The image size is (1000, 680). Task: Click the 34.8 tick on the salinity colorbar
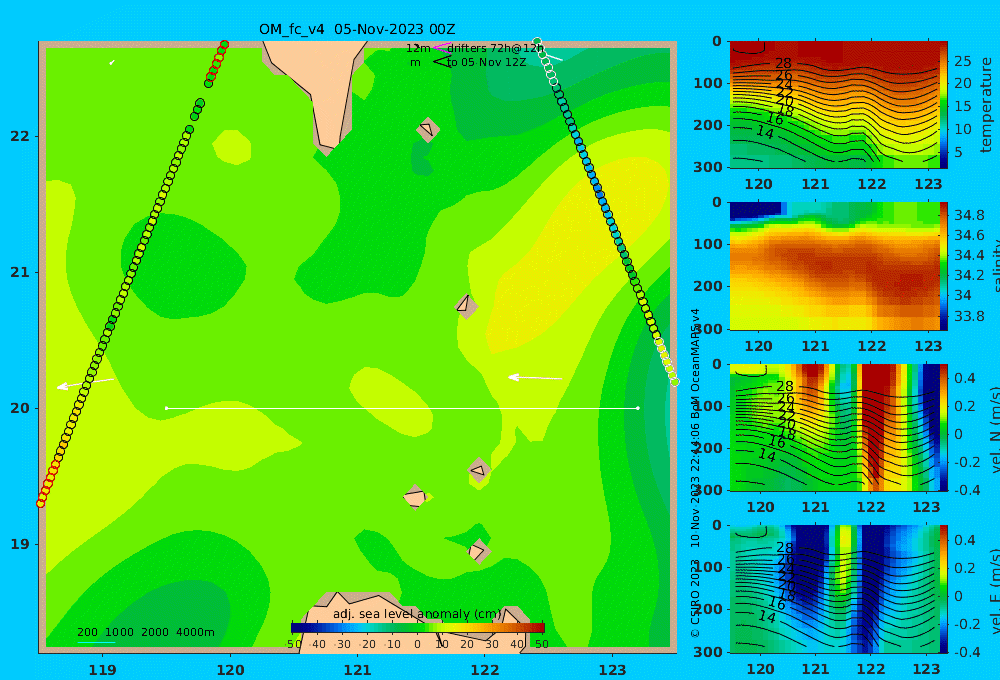click(969, 215)
